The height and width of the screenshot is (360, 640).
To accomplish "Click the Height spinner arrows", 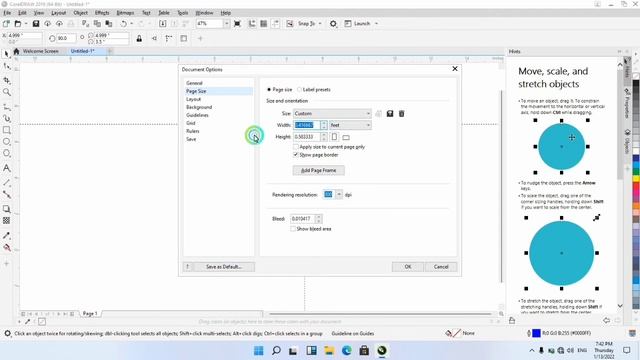I will (324, 137).
